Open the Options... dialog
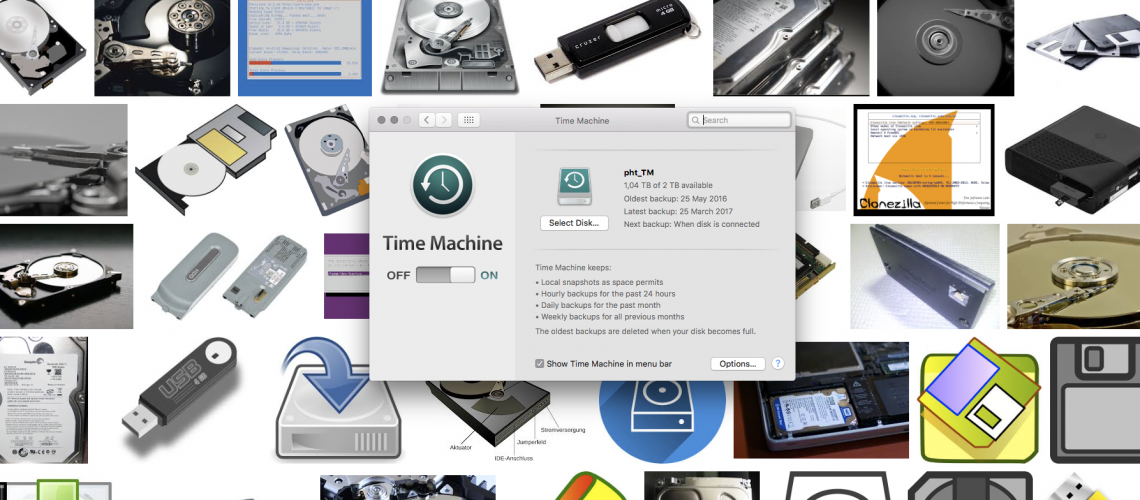Viewport: 1140px width, 500px height. pos(738,364)
